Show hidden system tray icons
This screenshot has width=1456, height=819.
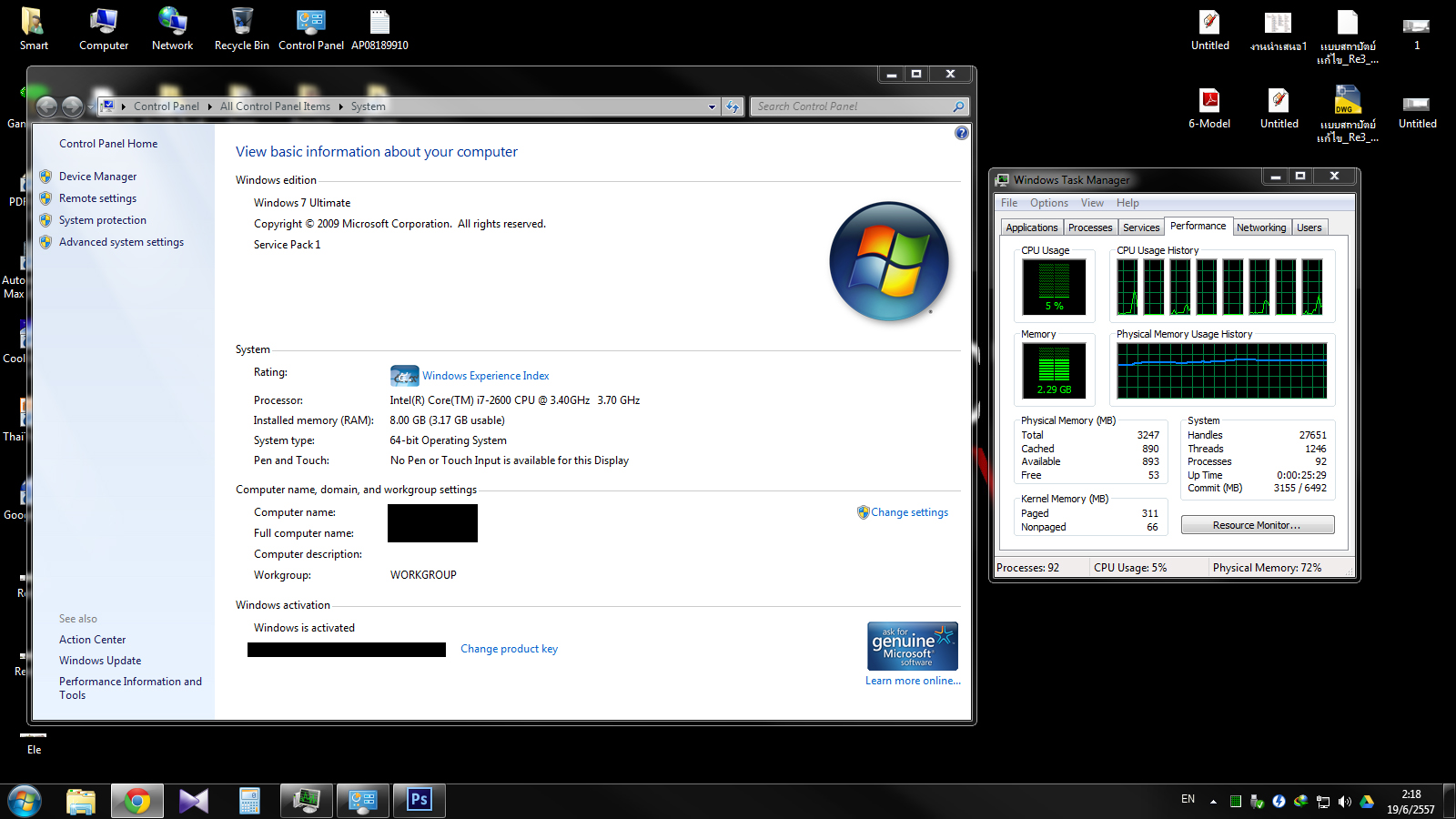tap(1213, 802)
